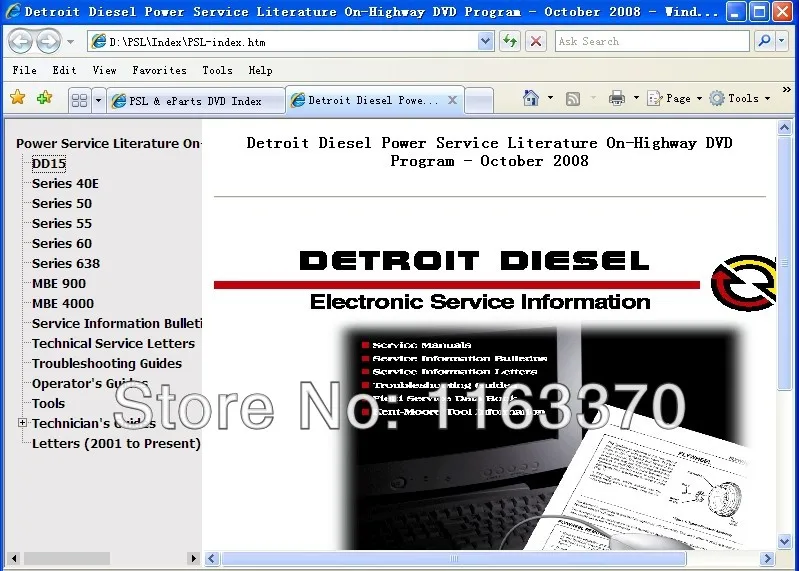Image resolution: width=799 pixels, height=571 pixels.
Task: Open Series 60 in the tree
Action: 62,243
